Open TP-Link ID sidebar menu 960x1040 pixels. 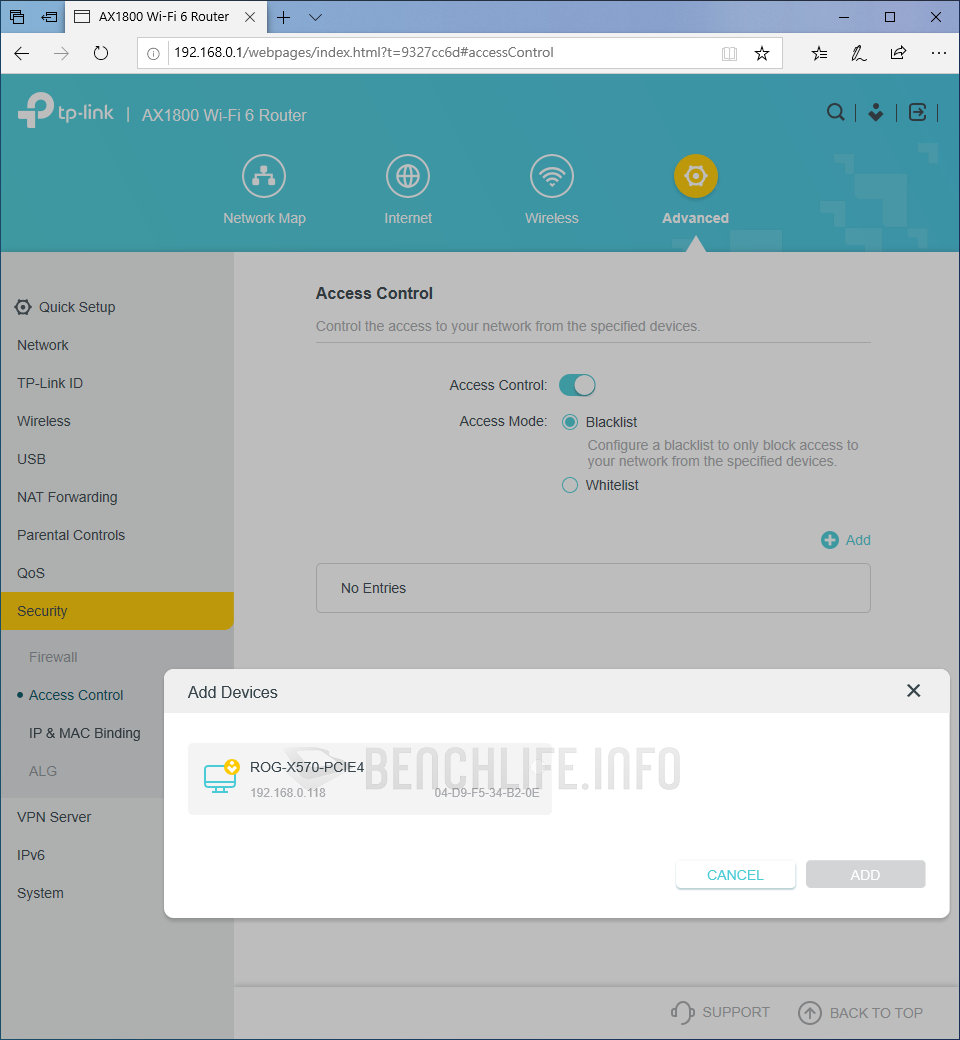50,383
